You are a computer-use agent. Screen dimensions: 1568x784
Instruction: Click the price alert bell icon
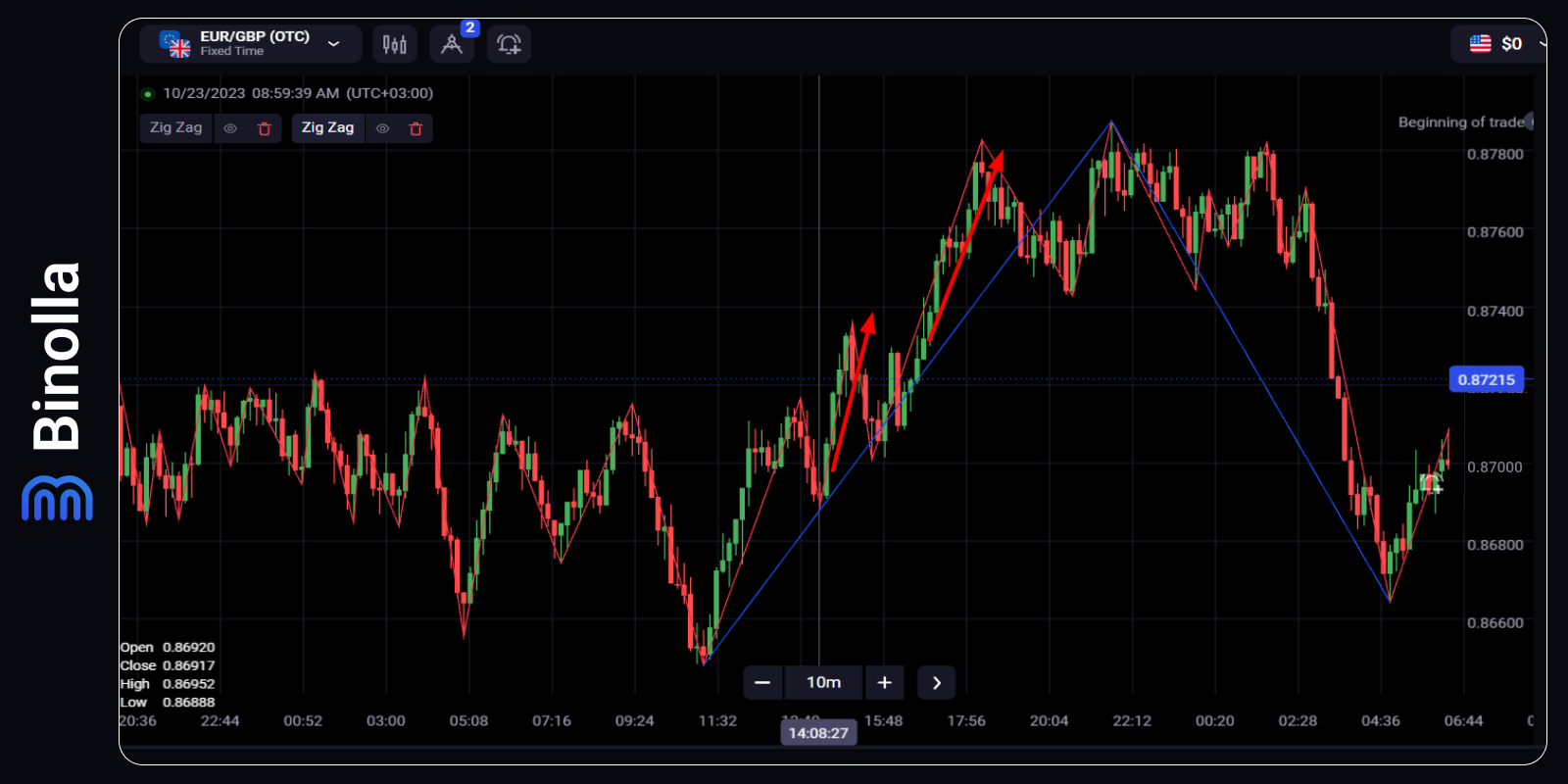click(509, 44)
